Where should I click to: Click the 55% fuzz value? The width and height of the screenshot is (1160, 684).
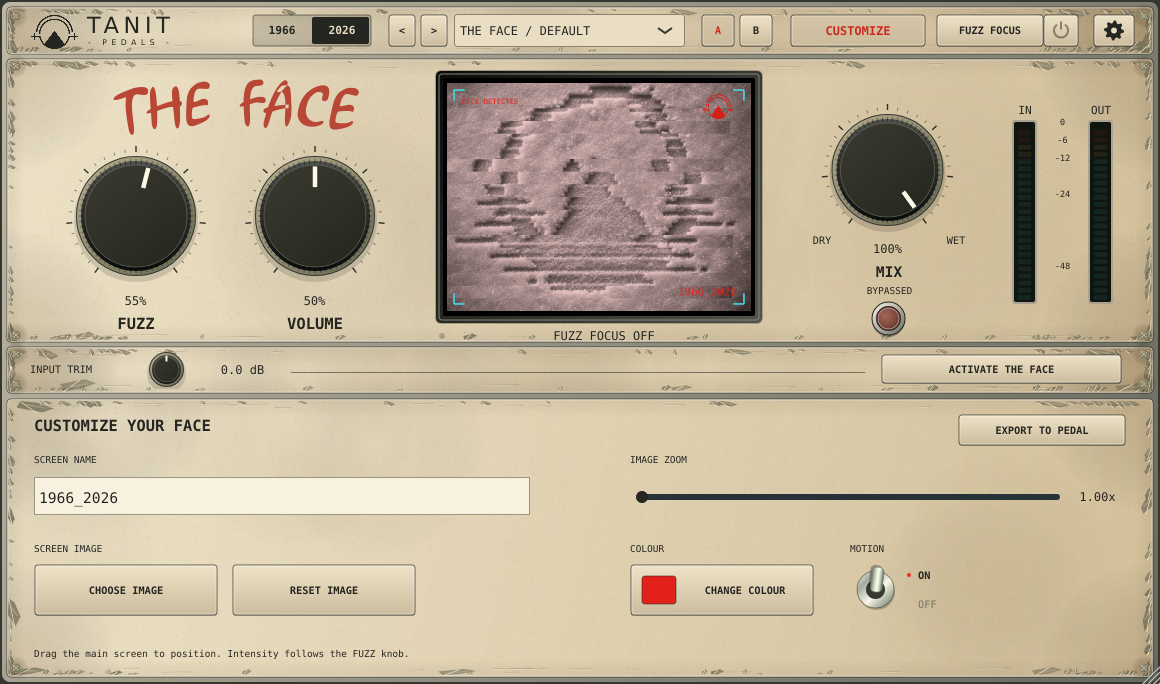click(135, 301)
